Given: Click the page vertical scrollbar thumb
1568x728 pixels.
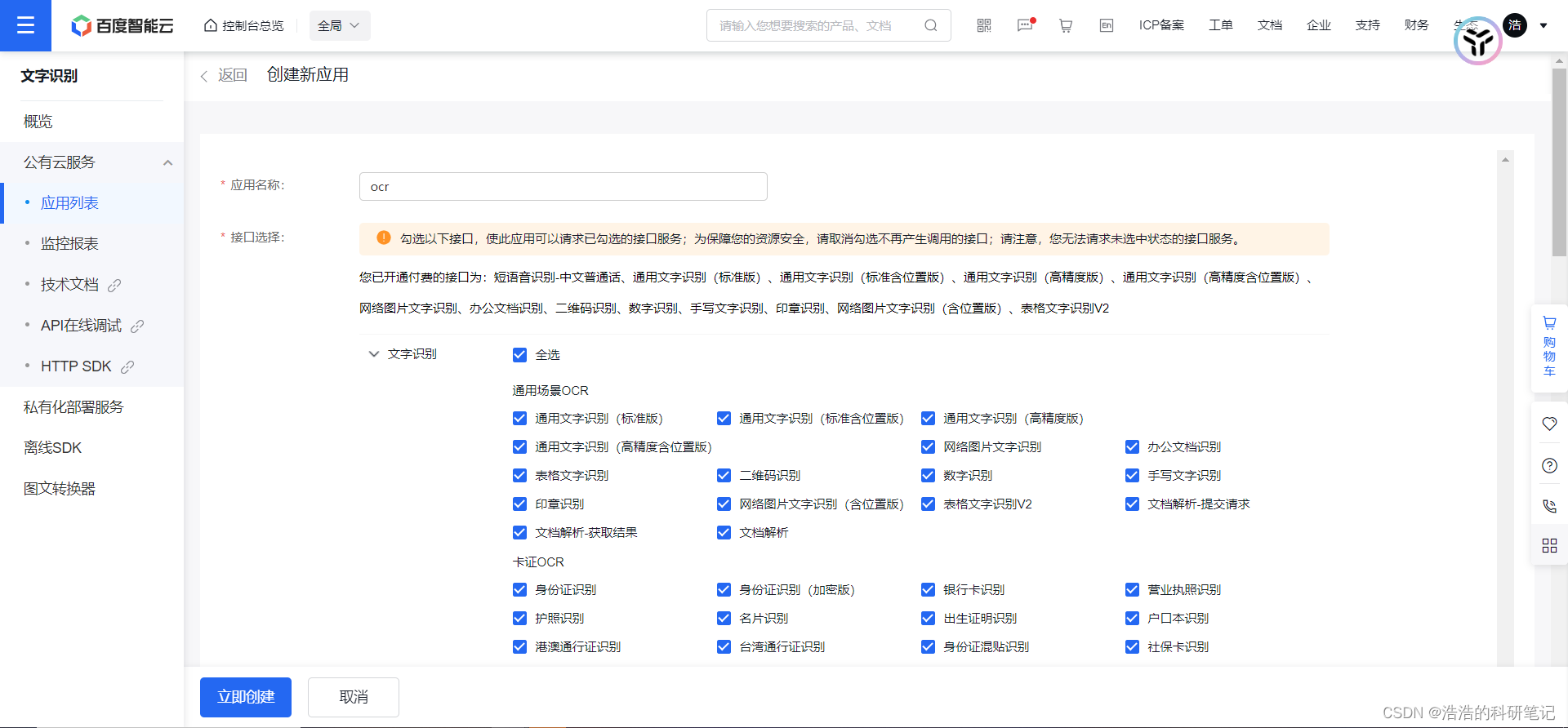Looking at the screenshot, I should pos(1559,162).
